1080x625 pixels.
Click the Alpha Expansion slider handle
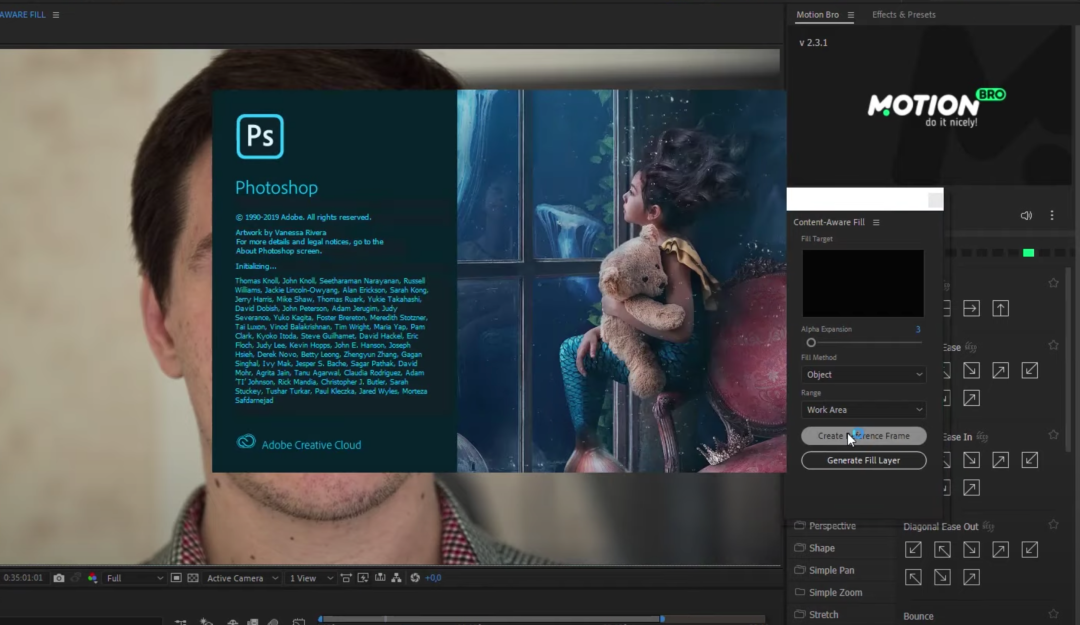click(x=811, y=343)
